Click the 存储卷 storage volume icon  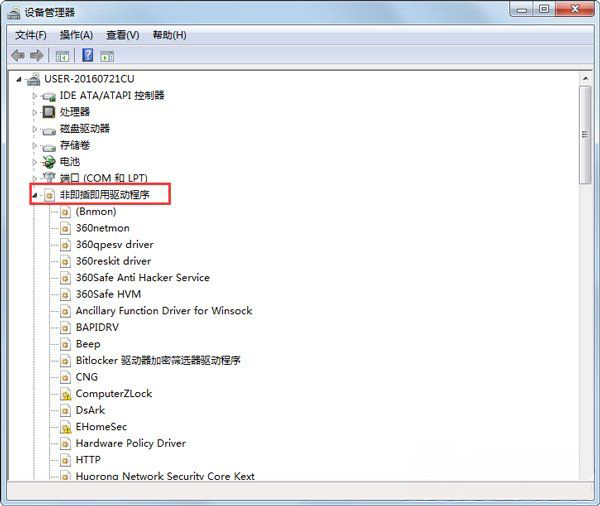(49, 146)
